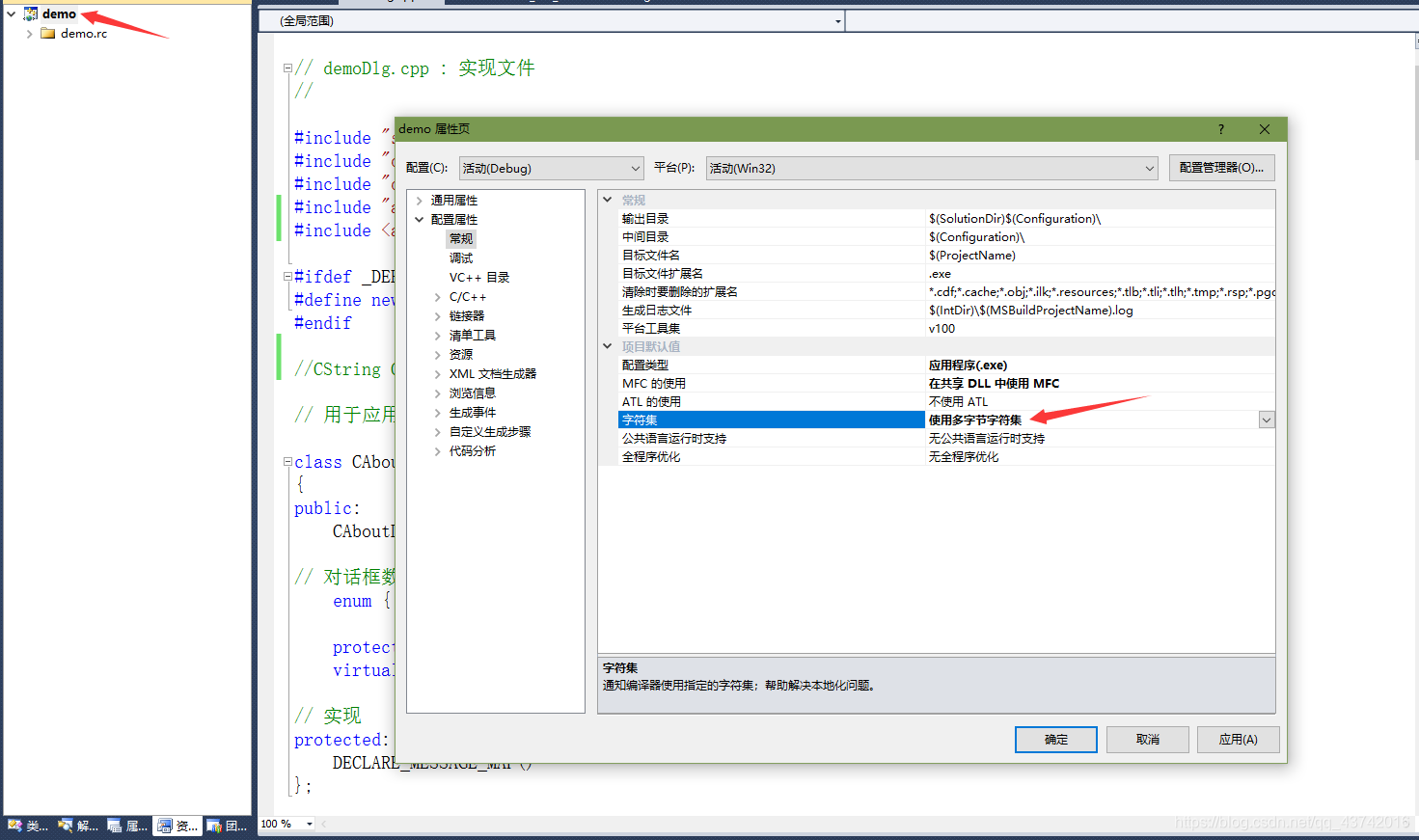The image size is (1419, 840).
Task: Expand the 生成事件 tree node
Action: (x=438, y=413)
